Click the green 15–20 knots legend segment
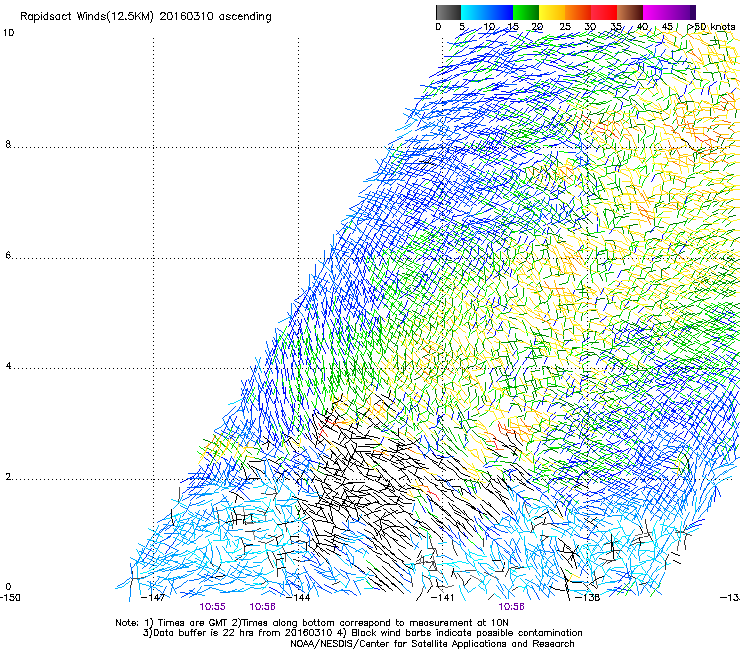Screen dimensions: 740x650 (x=526, y=12)
